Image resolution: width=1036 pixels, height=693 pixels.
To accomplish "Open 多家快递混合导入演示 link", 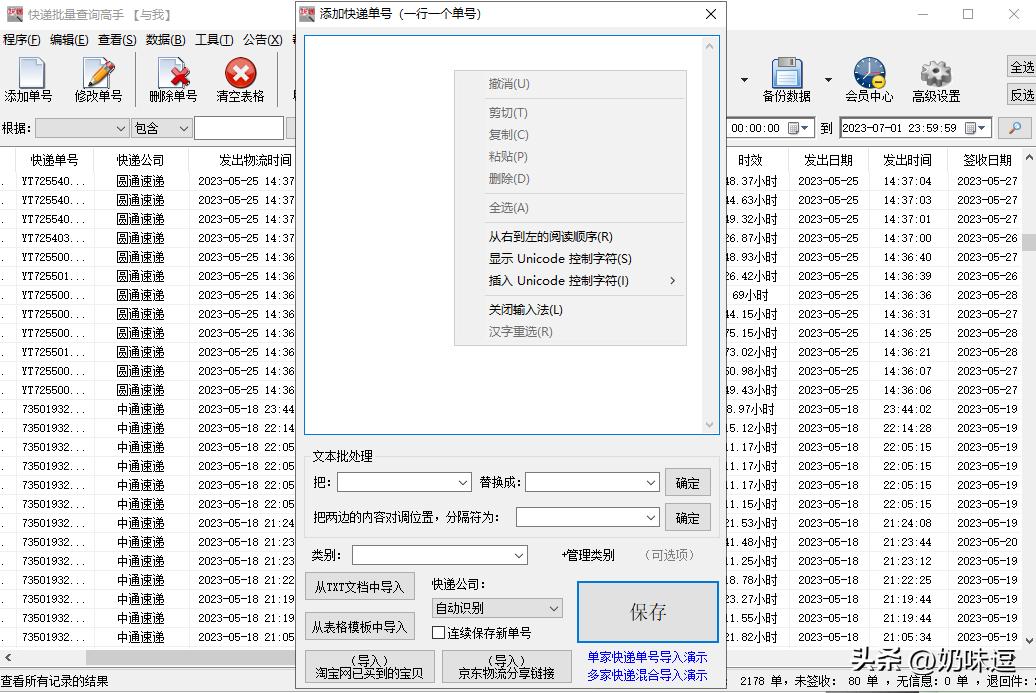I will tap(648, 675).
